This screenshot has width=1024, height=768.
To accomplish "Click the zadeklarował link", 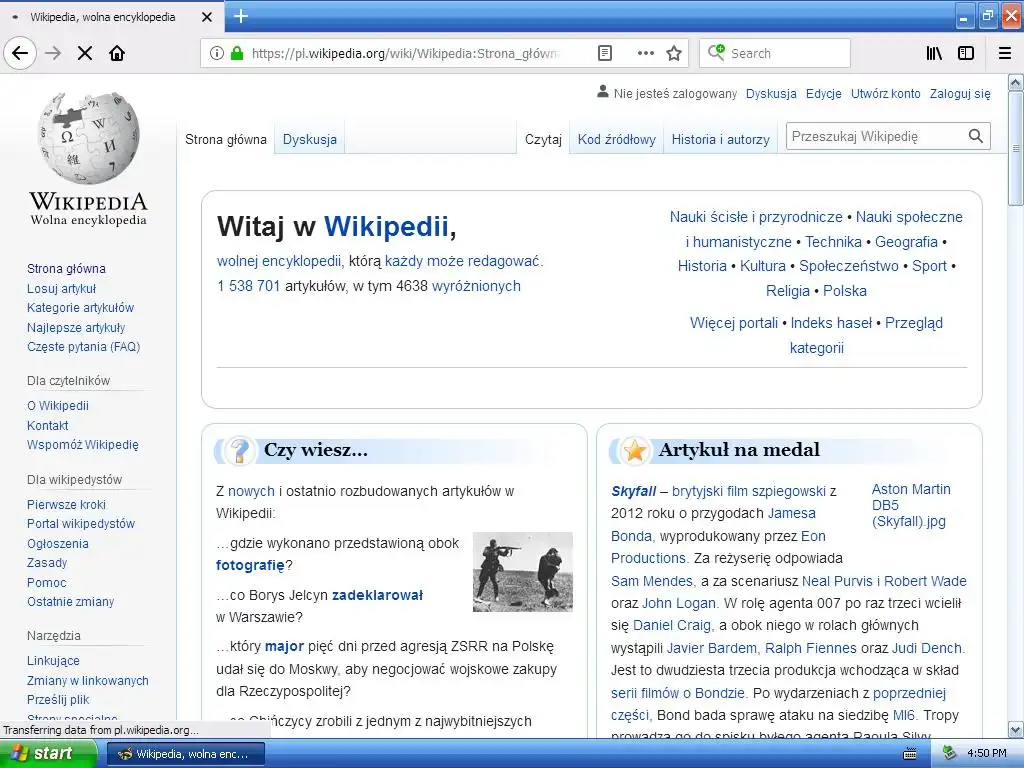I will 377,595.
